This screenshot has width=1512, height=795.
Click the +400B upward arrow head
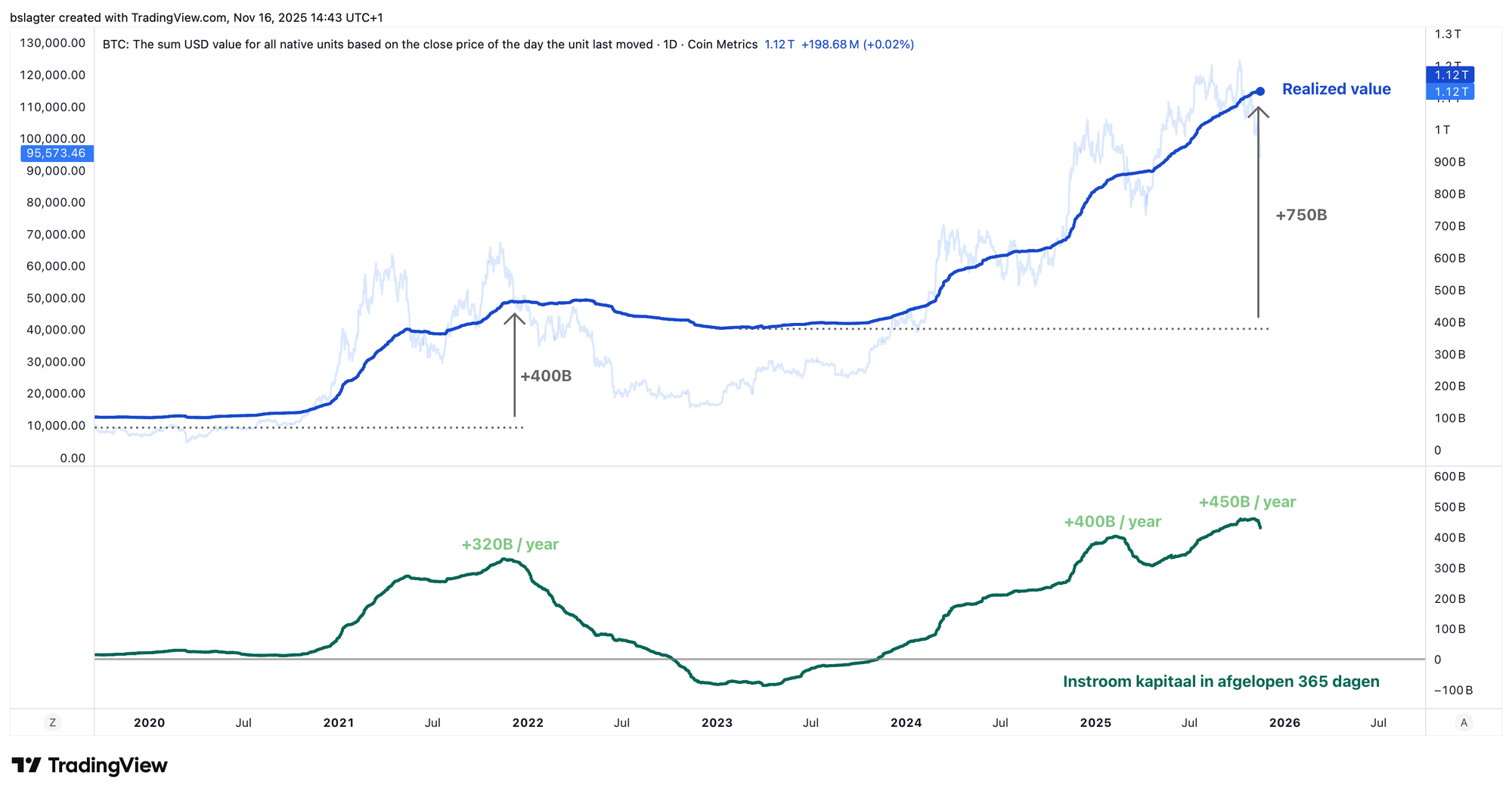point(515,318)
